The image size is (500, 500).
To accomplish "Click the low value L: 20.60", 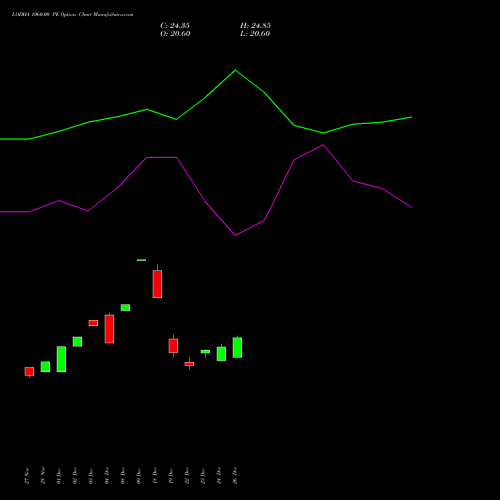I will coord(255,34).
